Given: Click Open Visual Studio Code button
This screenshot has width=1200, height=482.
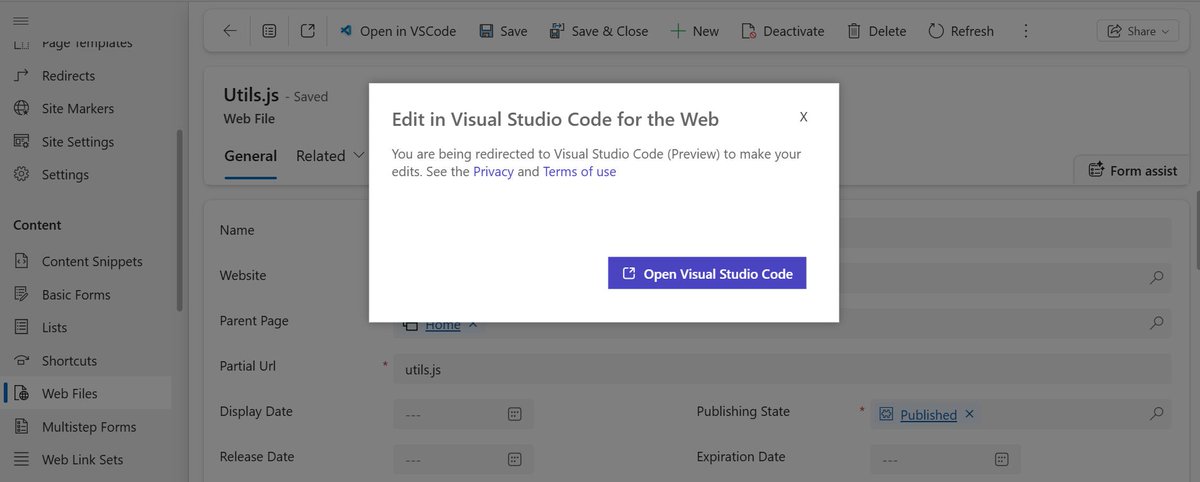Looking at the screenshot, I should tap(707, 273).
